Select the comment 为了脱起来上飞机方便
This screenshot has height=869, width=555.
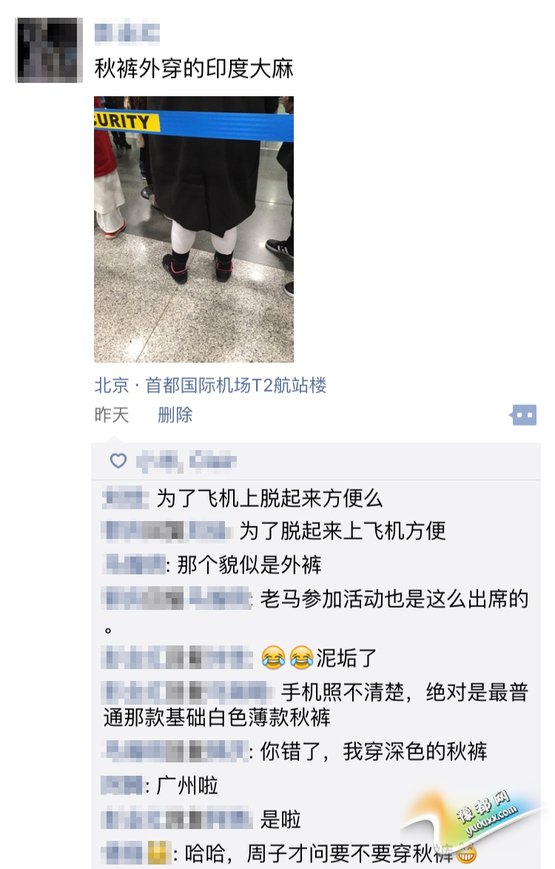[343, 531]
